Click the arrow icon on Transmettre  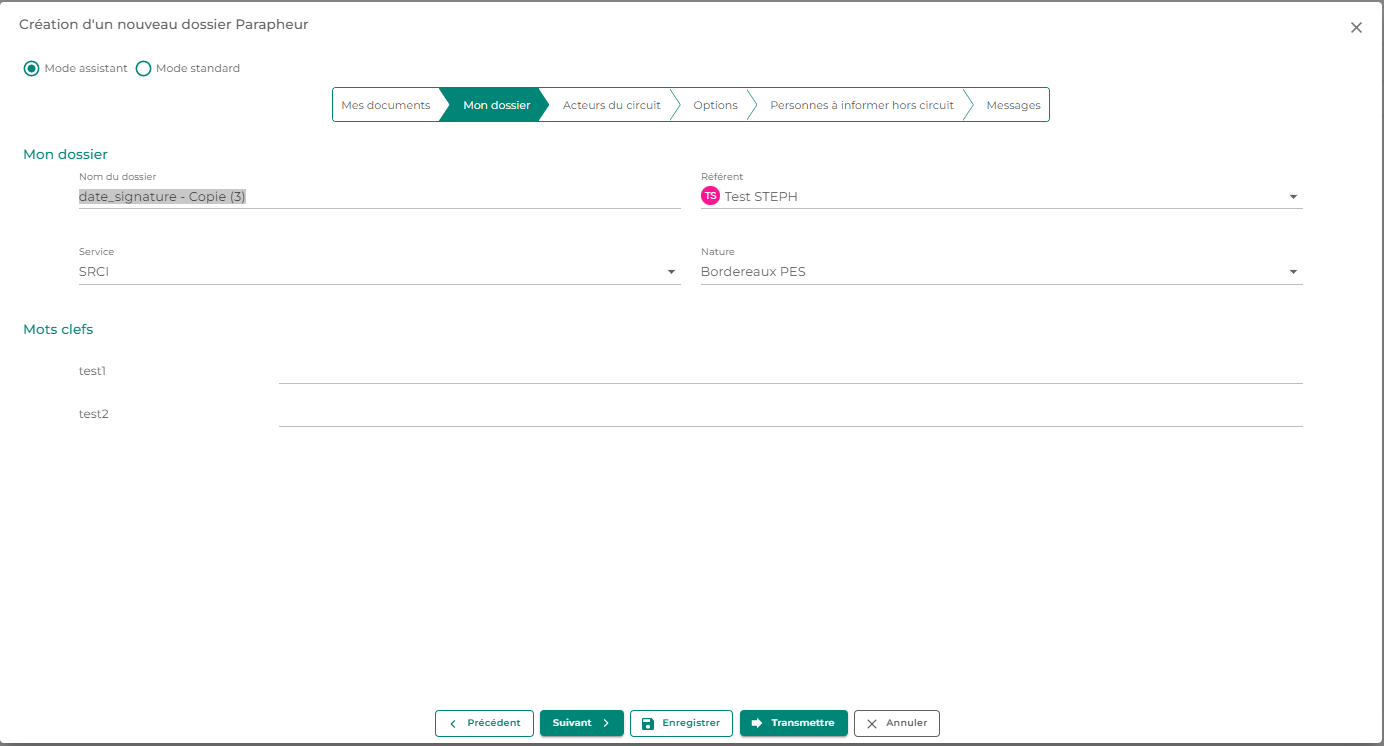tap(757, 723)
